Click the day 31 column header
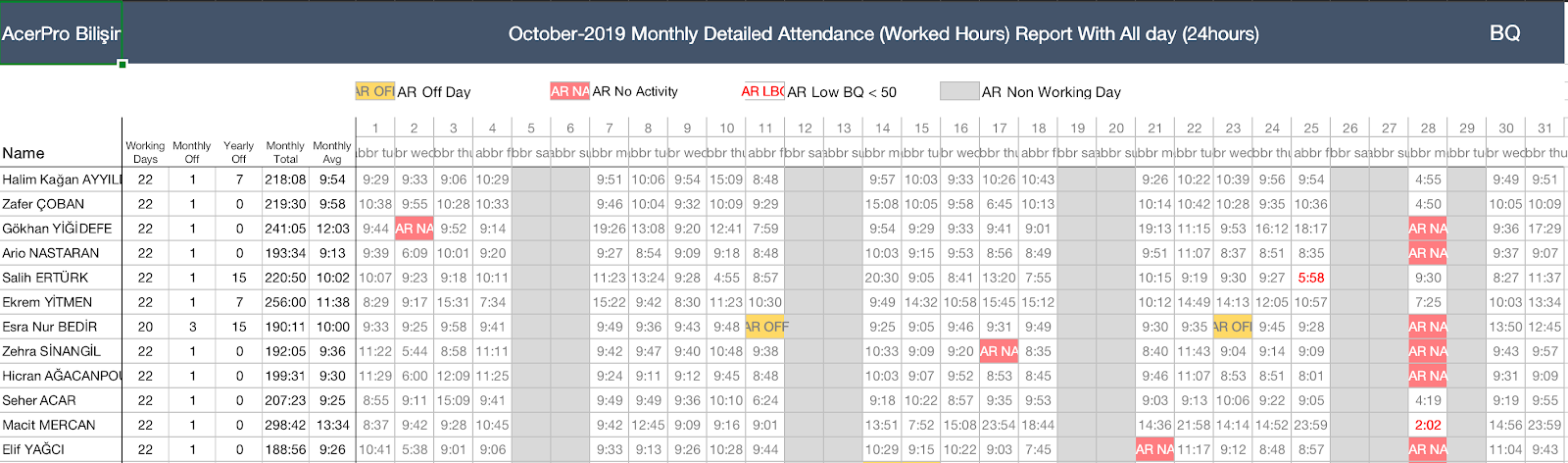This screenshot has width=1568, height=463. (1544, 128)
